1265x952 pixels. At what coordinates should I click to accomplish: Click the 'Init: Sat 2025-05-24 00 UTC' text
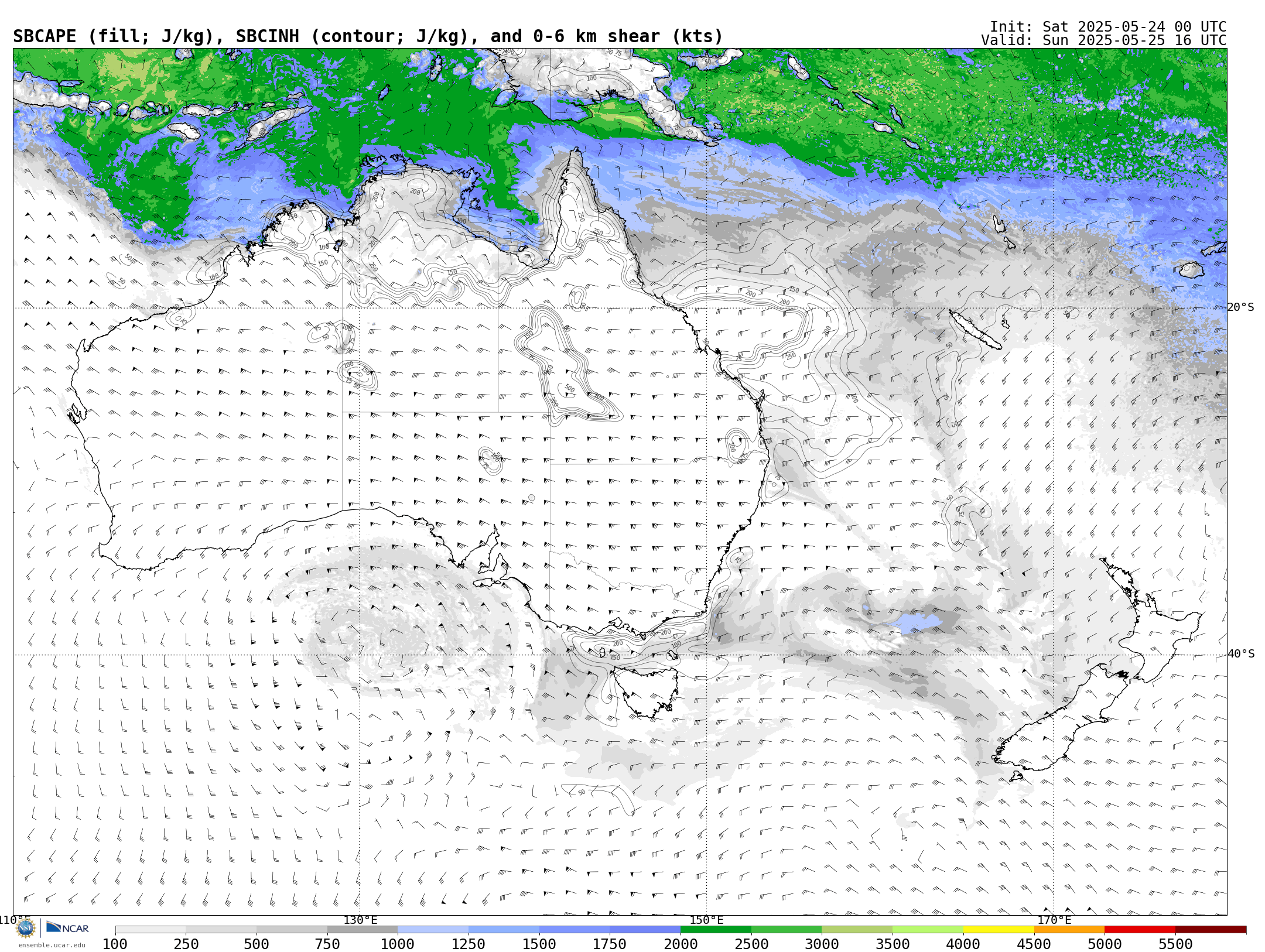pos(1108,27)
